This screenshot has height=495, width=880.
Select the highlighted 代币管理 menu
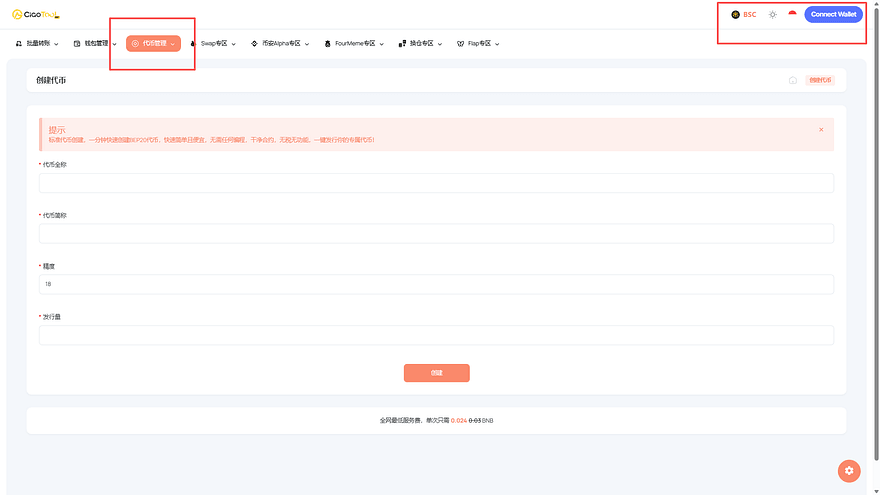click(153, 43)
